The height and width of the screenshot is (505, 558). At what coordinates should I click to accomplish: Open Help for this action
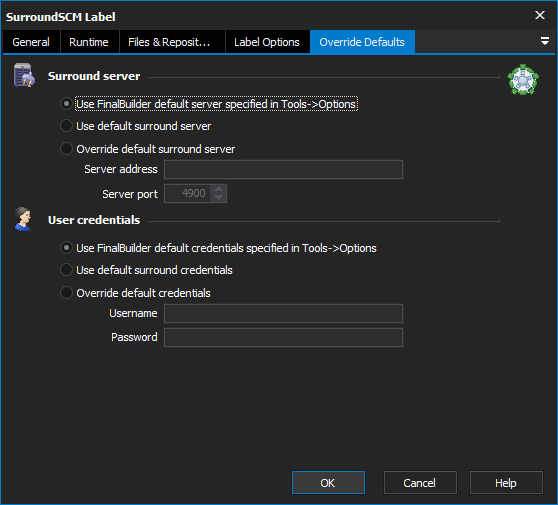(506, 483)
